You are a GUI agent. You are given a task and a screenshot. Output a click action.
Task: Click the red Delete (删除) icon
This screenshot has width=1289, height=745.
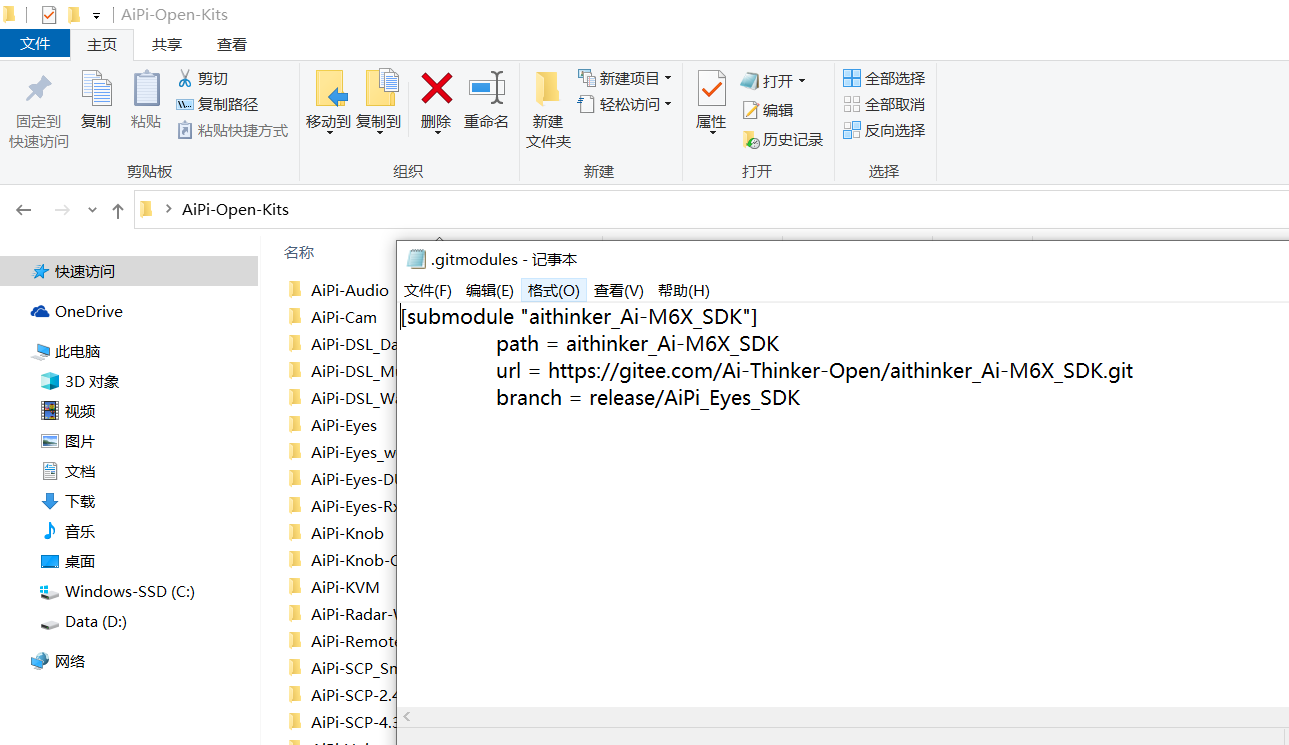436,89
